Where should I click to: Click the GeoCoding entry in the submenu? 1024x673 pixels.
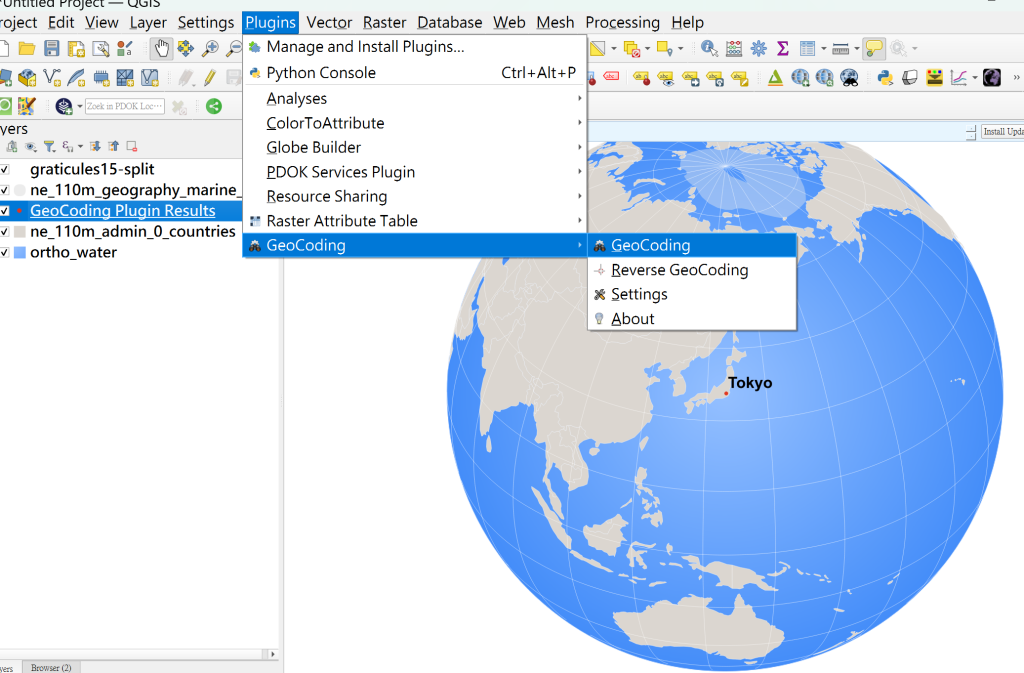tap(692, 245)
